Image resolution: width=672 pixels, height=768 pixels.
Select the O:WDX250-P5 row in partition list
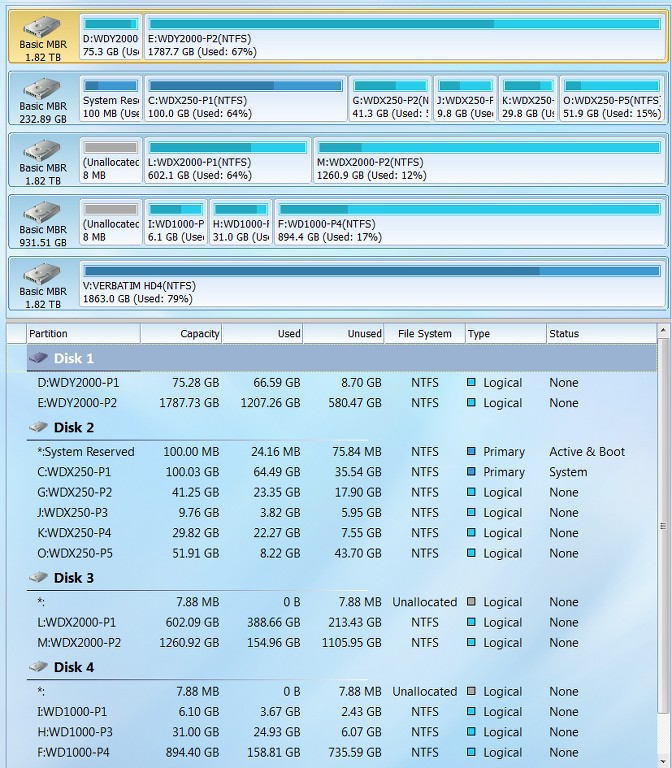(341, 553)
